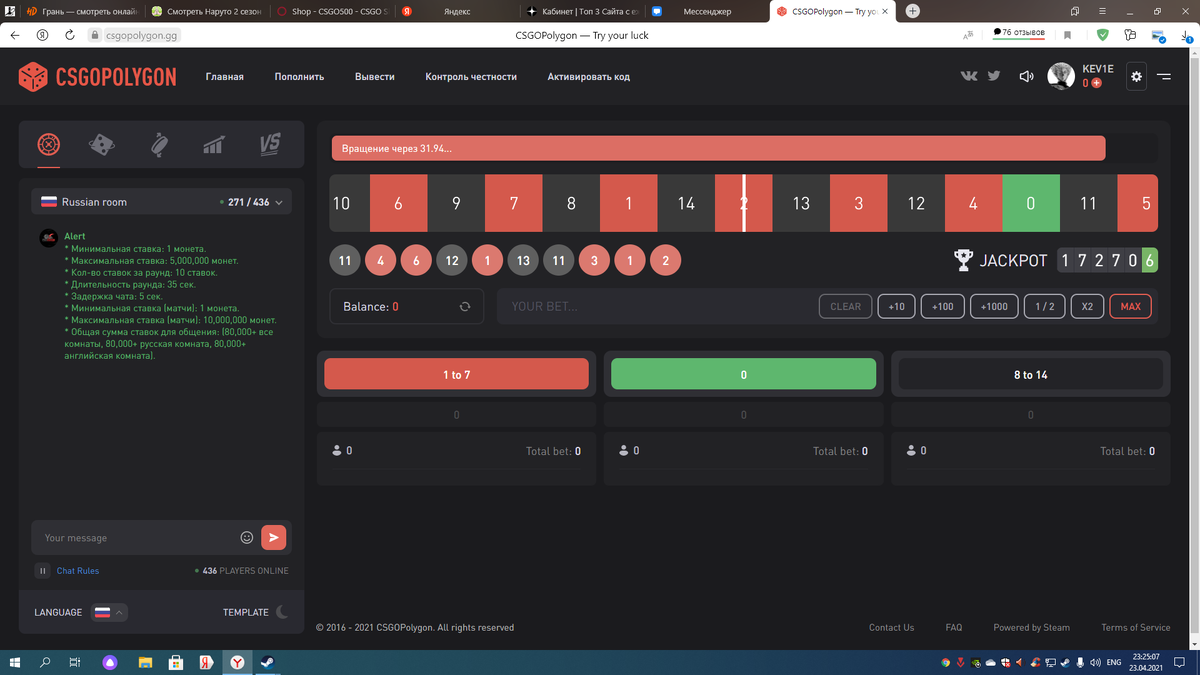Bet on 1 to 7 range
The width and height of the screenshot is (1200, 675).
point(456,373)
